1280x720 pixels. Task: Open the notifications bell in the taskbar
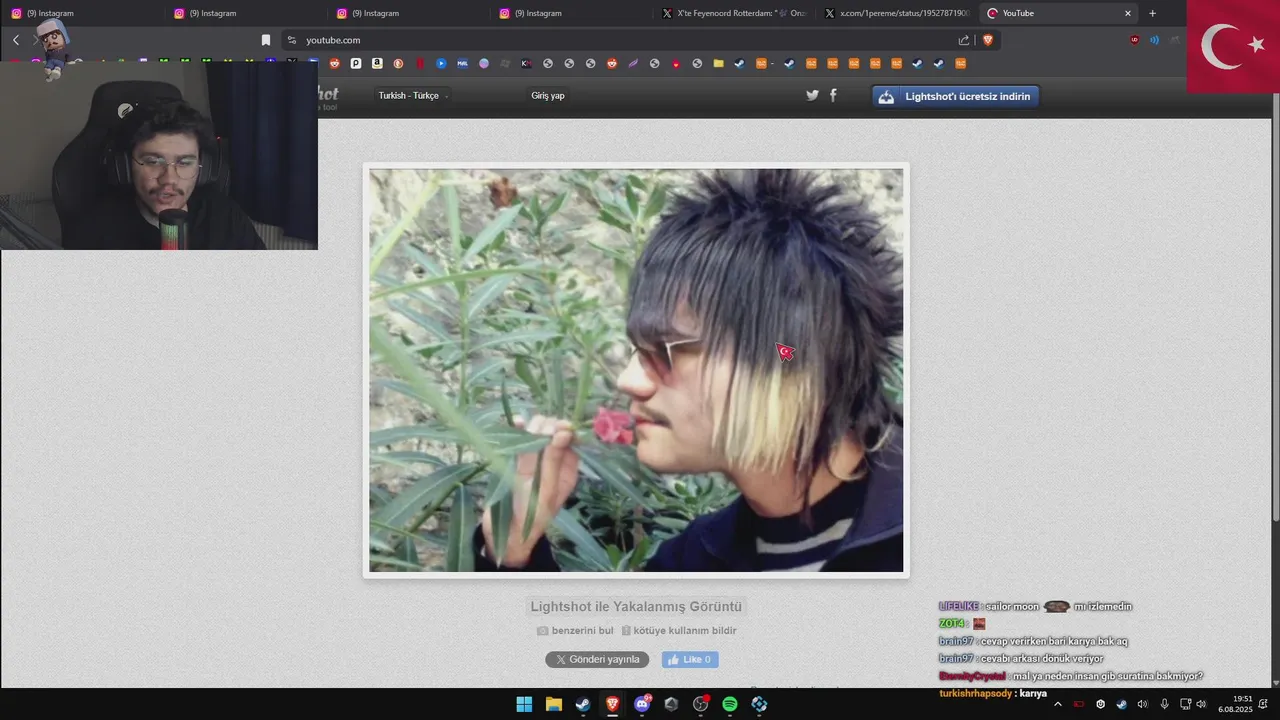[1263, 704]
